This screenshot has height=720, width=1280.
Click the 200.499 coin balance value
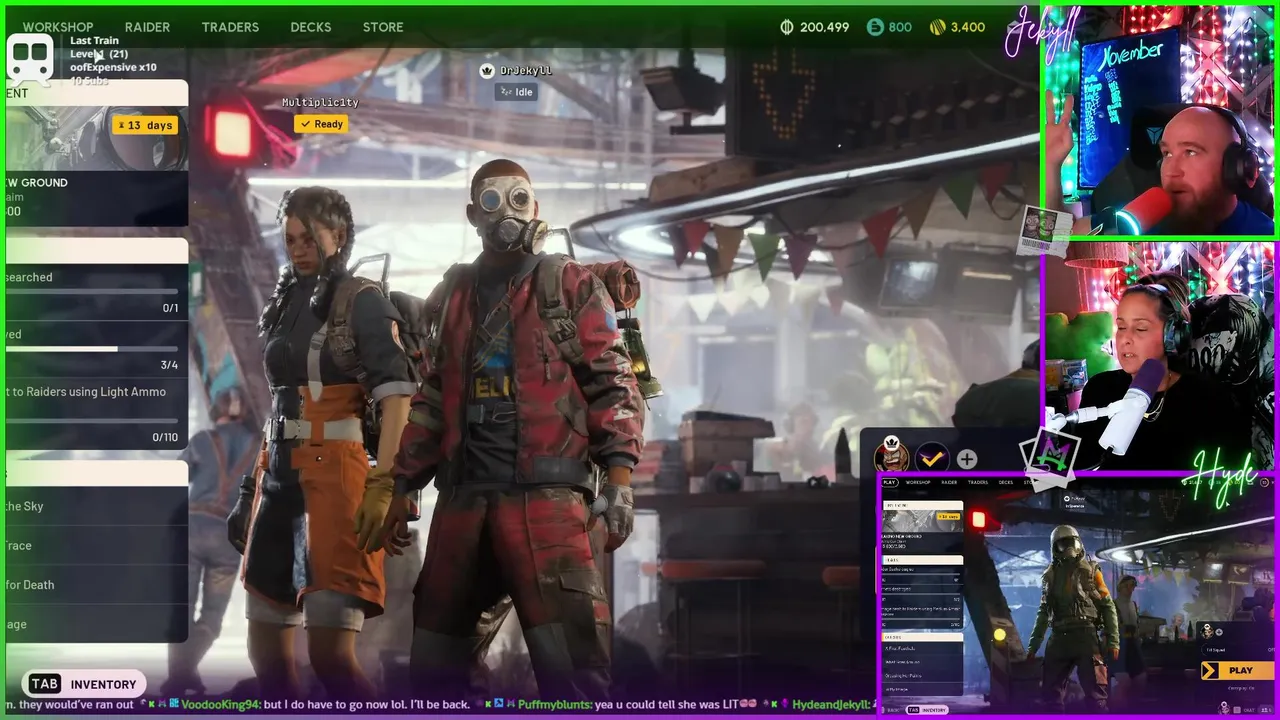(824, 27)
